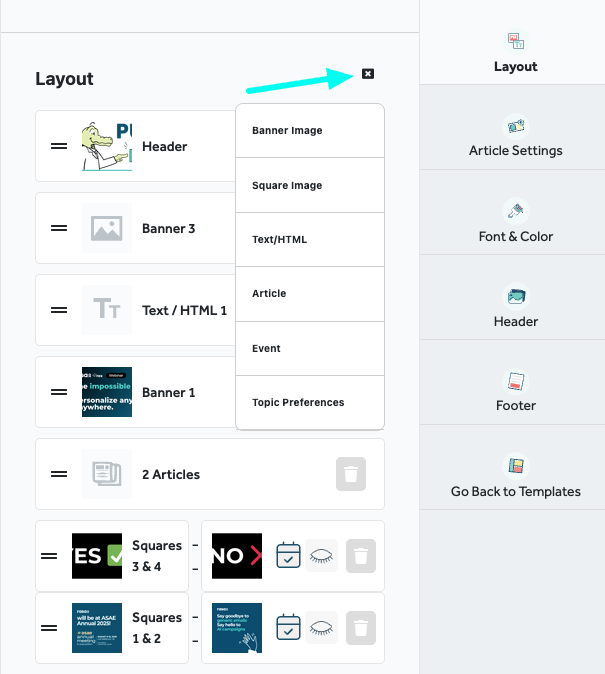This screenshot has height=674, width=605.
Task: Select Topic Preferences menu entry
Action: 309,403
